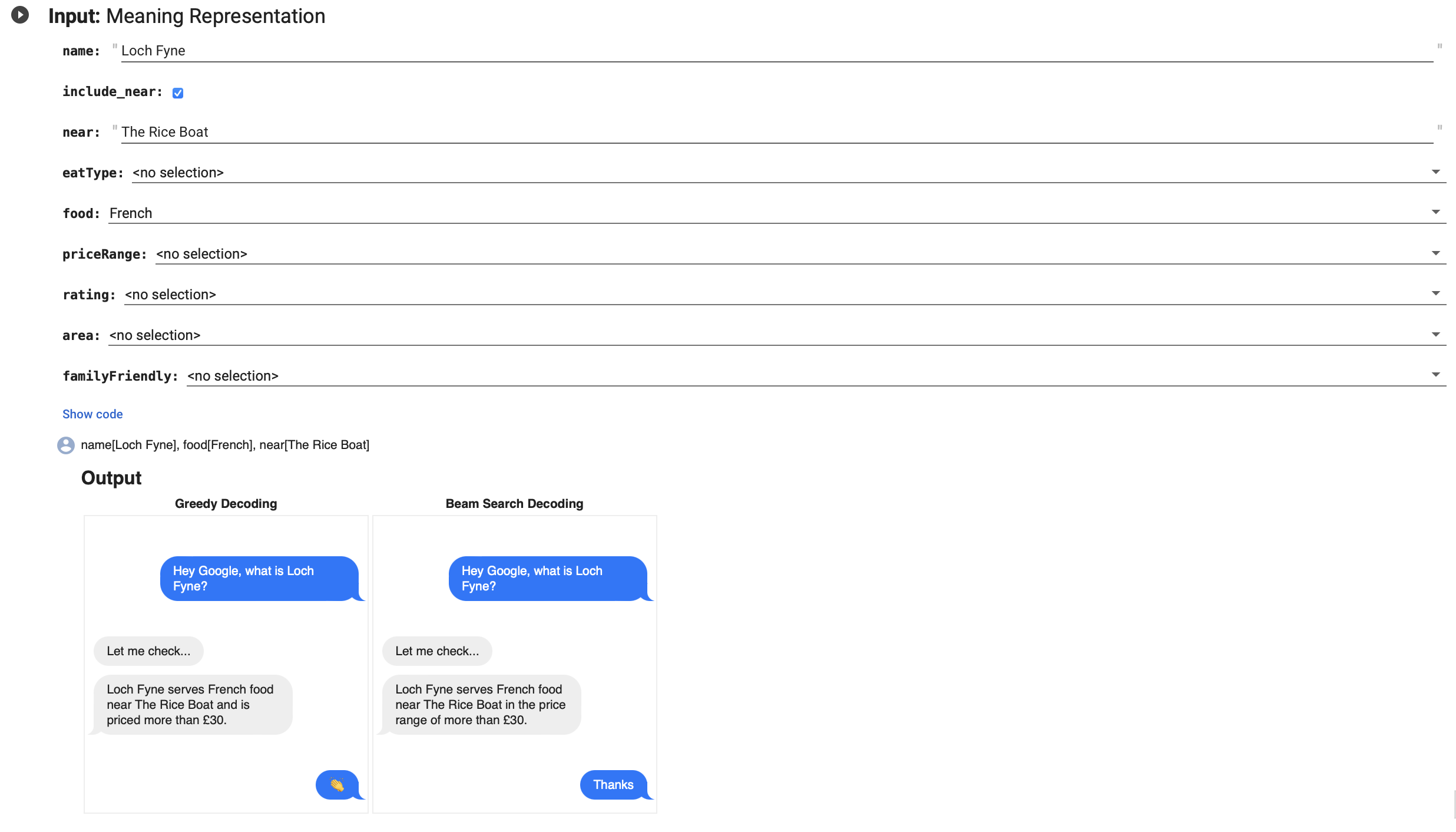Expand the familyFriendly dropdown menu

point(1436,375)
